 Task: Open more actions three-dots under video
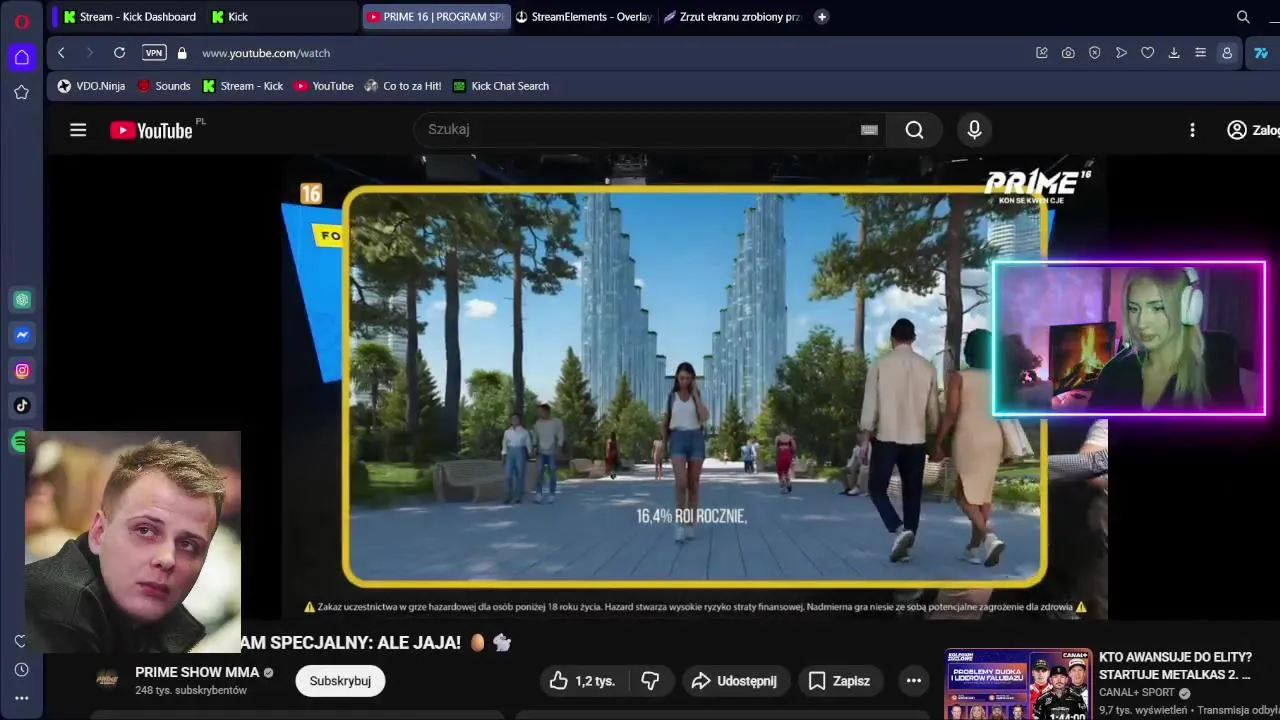(913, 681)
